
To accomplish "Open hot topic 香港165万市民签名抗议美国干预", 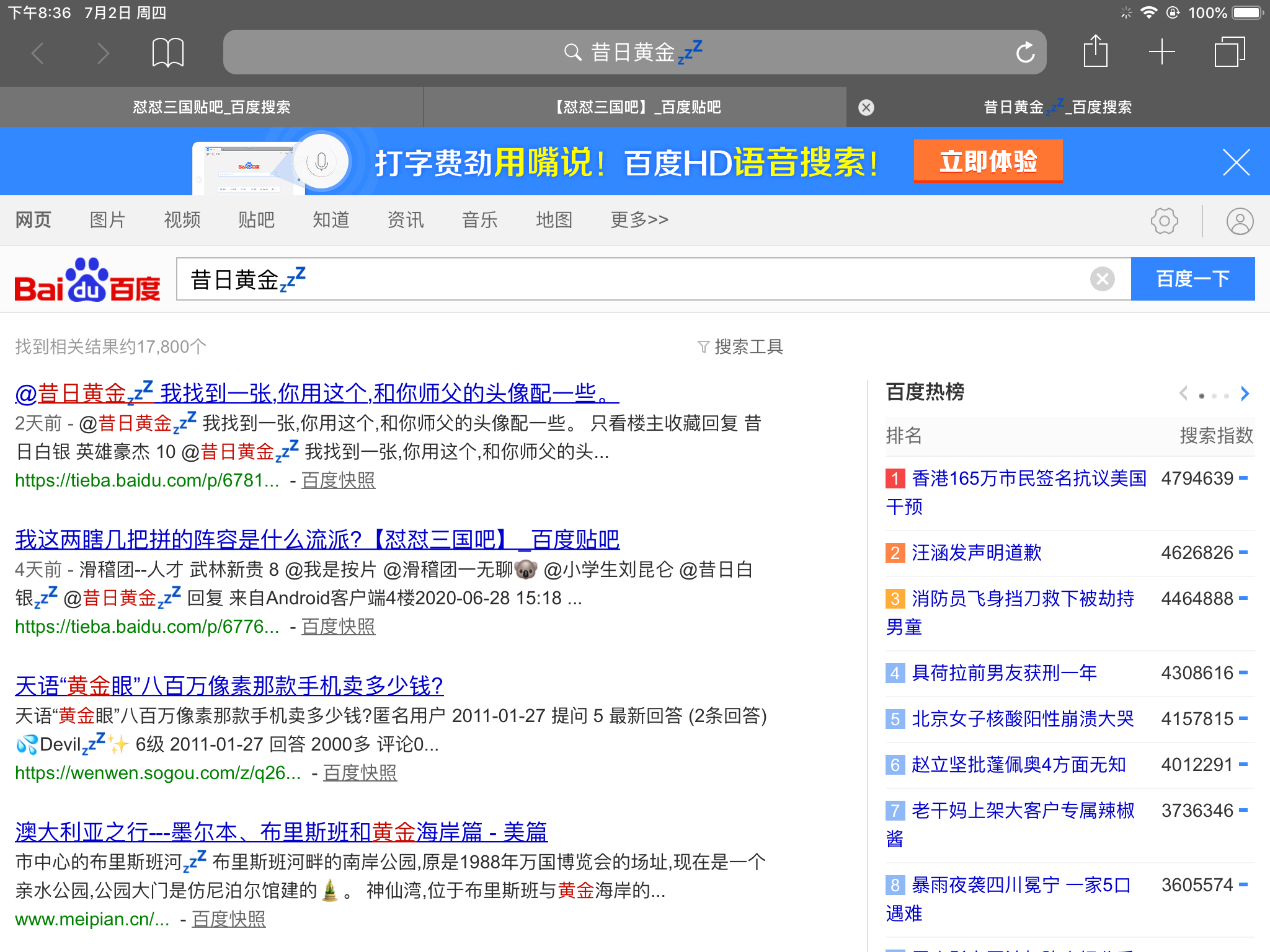I will 1016,492.
